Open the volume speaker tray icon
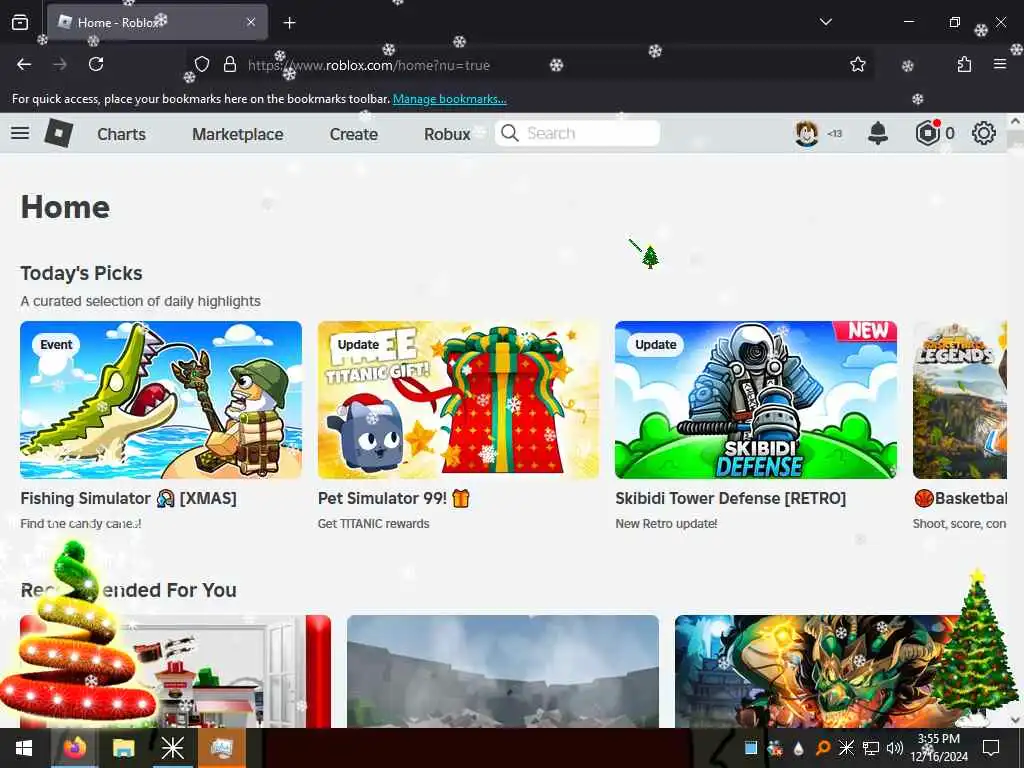The height and width of the screenshot is (768, 1024). click(895, 748)
